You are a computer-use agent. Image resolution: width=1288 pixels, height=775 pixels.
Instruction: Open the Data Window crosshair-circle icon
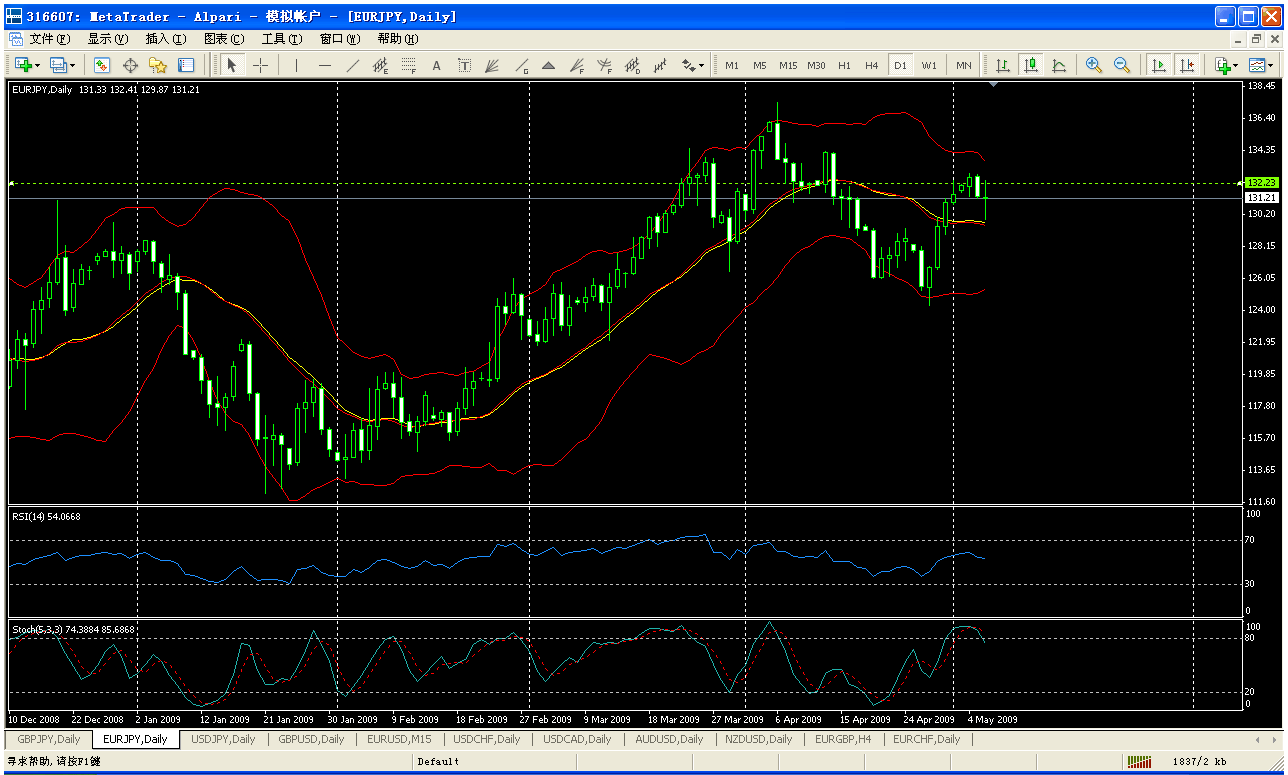pos(130,65)
